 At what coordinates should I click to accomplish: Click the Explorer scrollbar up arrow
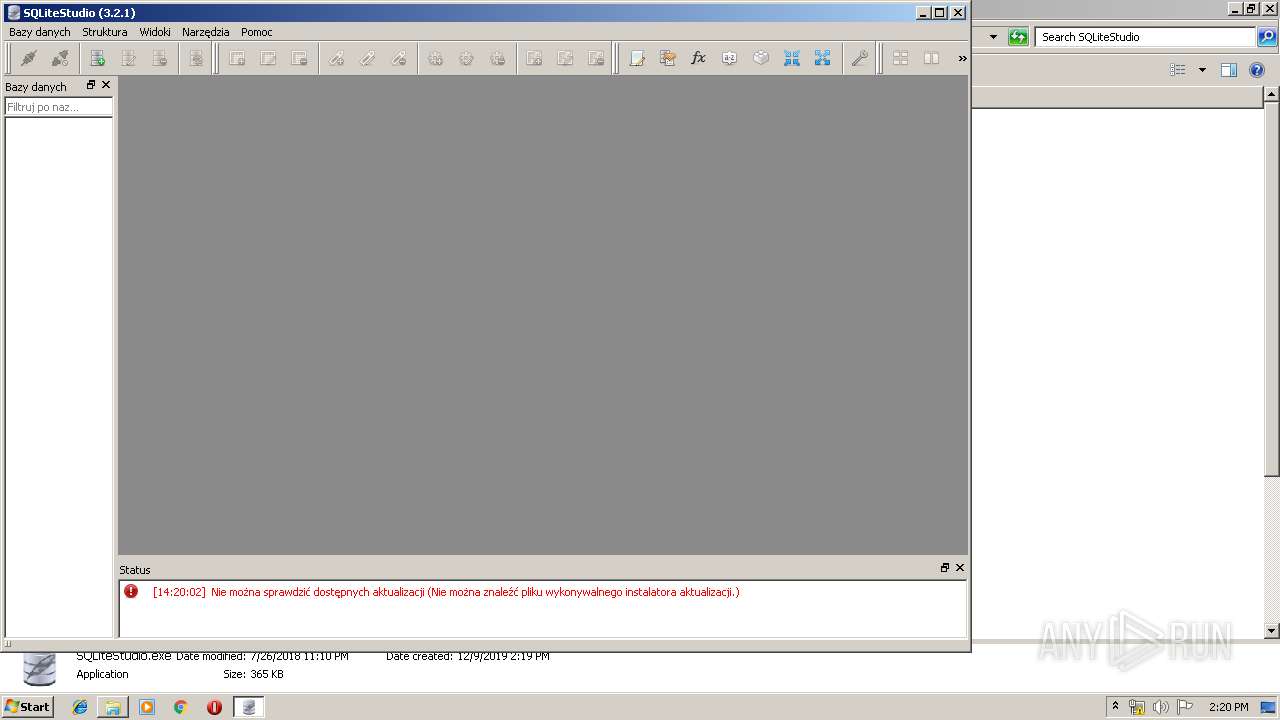1271,94
